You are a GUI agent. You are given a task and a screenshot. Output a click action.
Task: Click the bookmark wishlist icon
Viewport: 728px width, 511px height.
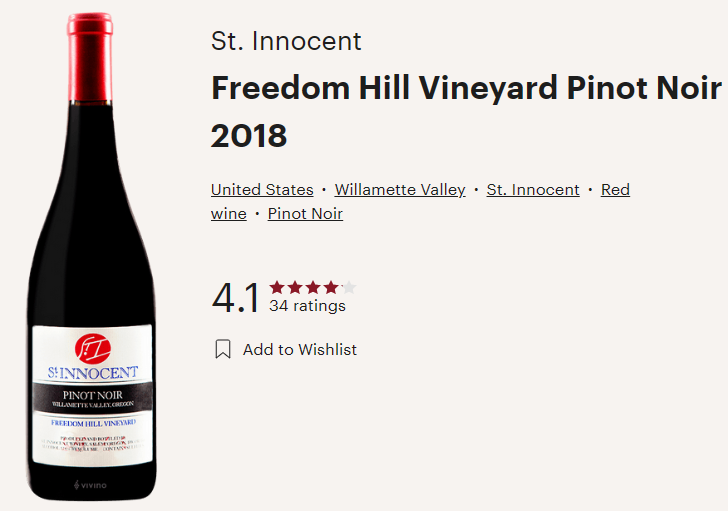coord(223,349)
